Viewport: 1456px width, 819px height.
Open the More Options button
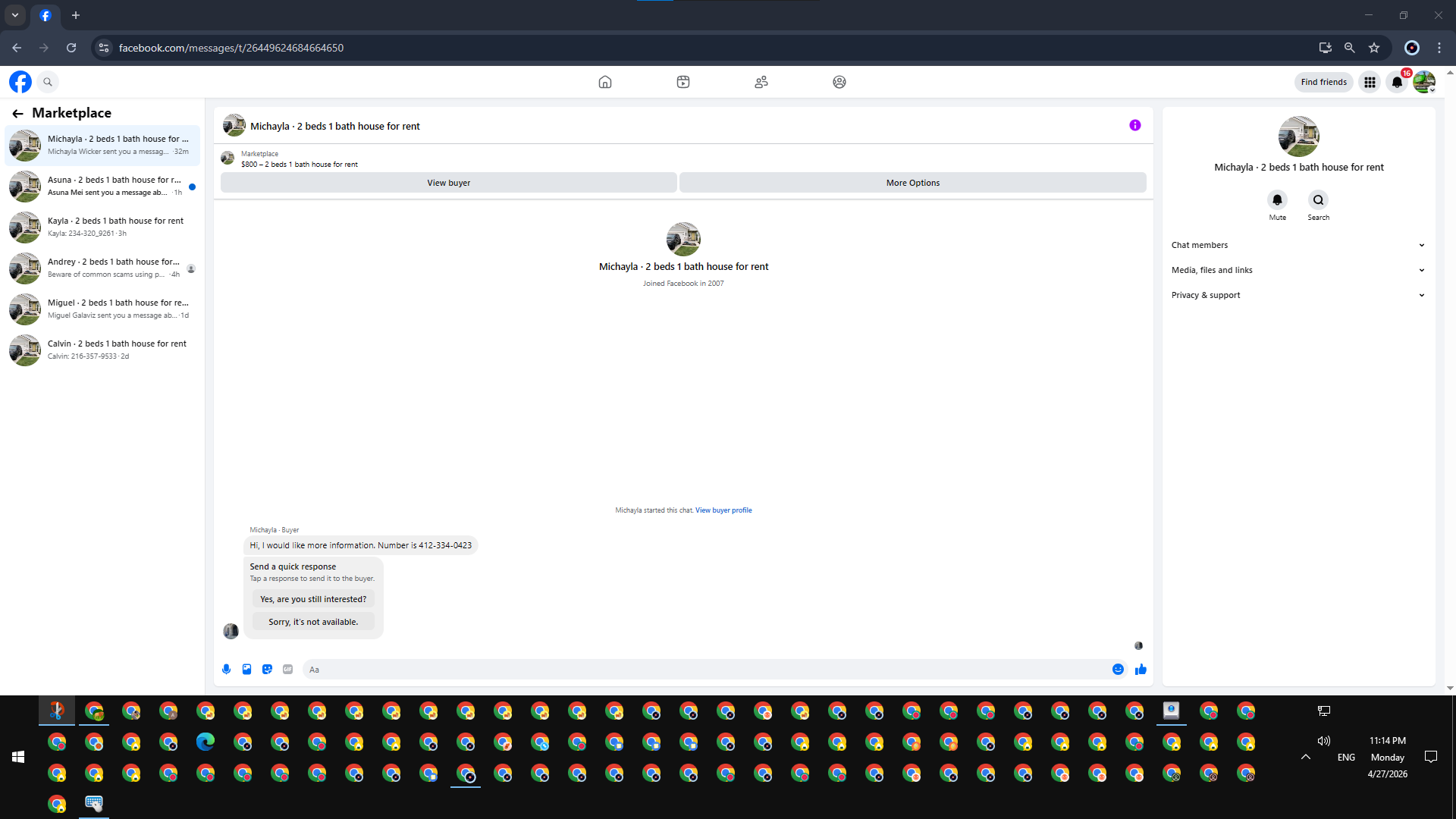pyautogui.click(x=913, y=183)
